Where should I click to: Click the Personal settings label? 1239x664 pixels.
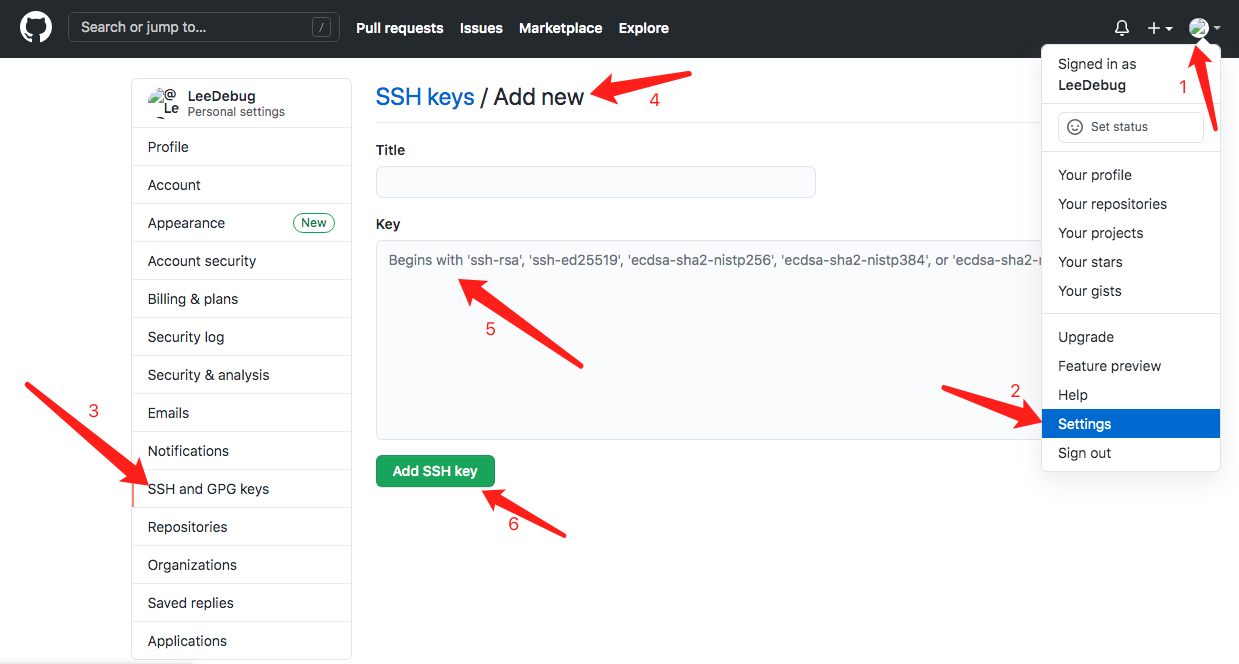click(236, 112)
